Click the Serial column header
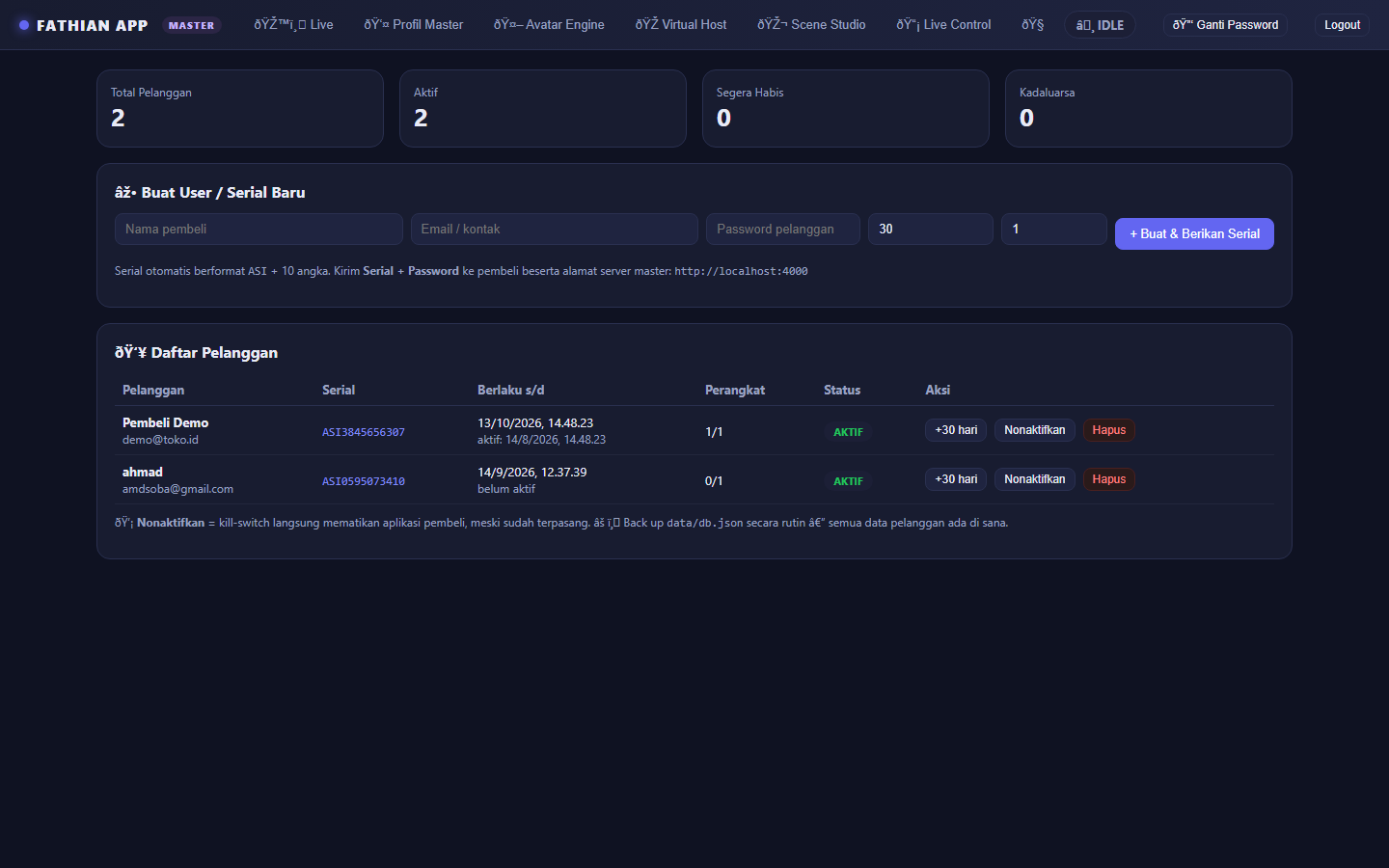This screenshot has width=1389, height=868. (x=339, y=391)
